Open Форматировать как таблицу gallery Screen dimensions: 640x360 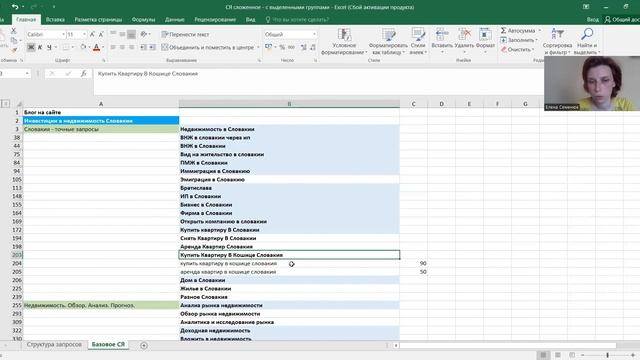point(388,41)
